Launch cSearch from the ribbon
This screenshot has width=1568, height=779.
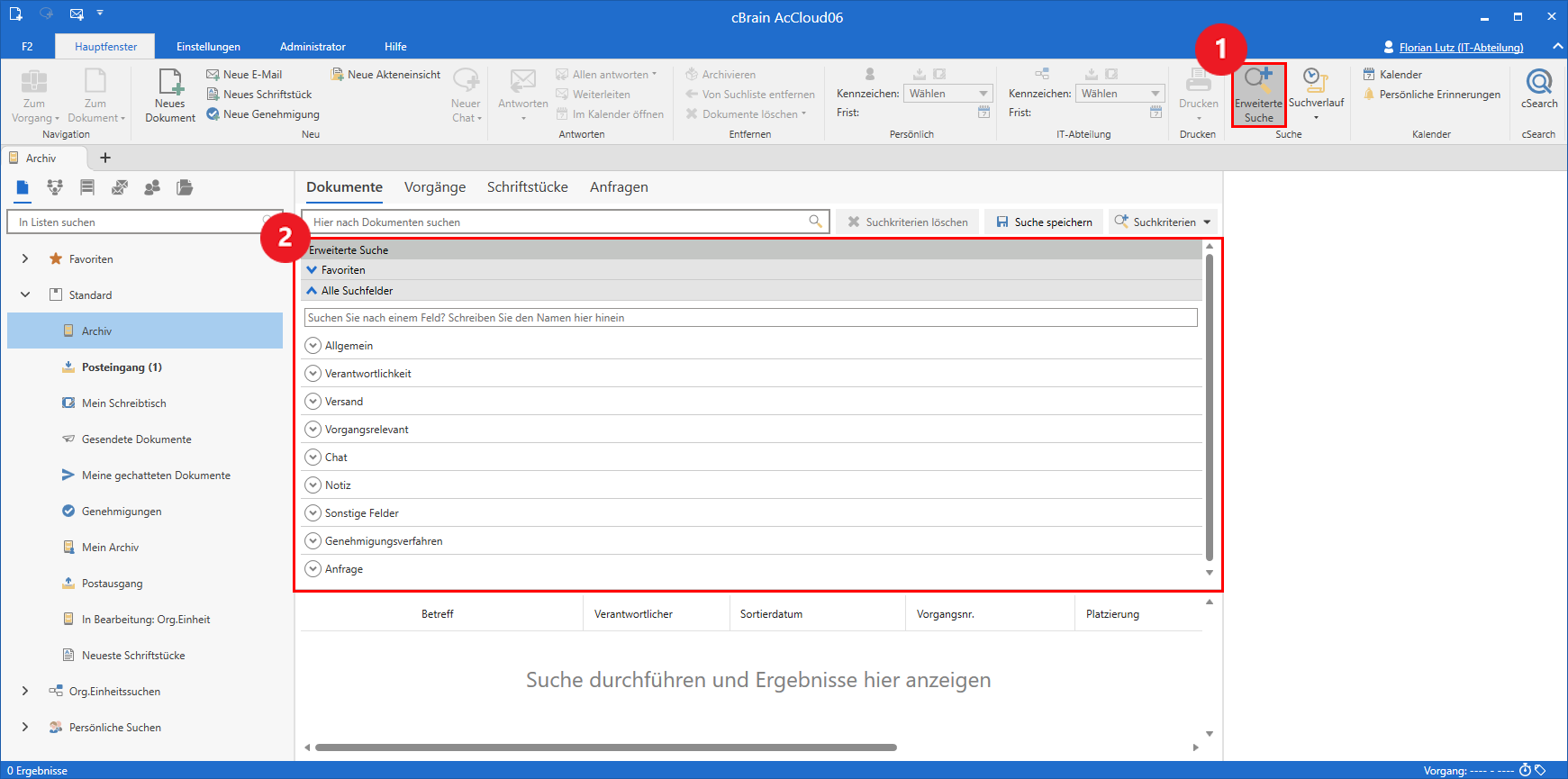tap(1539, 83)
